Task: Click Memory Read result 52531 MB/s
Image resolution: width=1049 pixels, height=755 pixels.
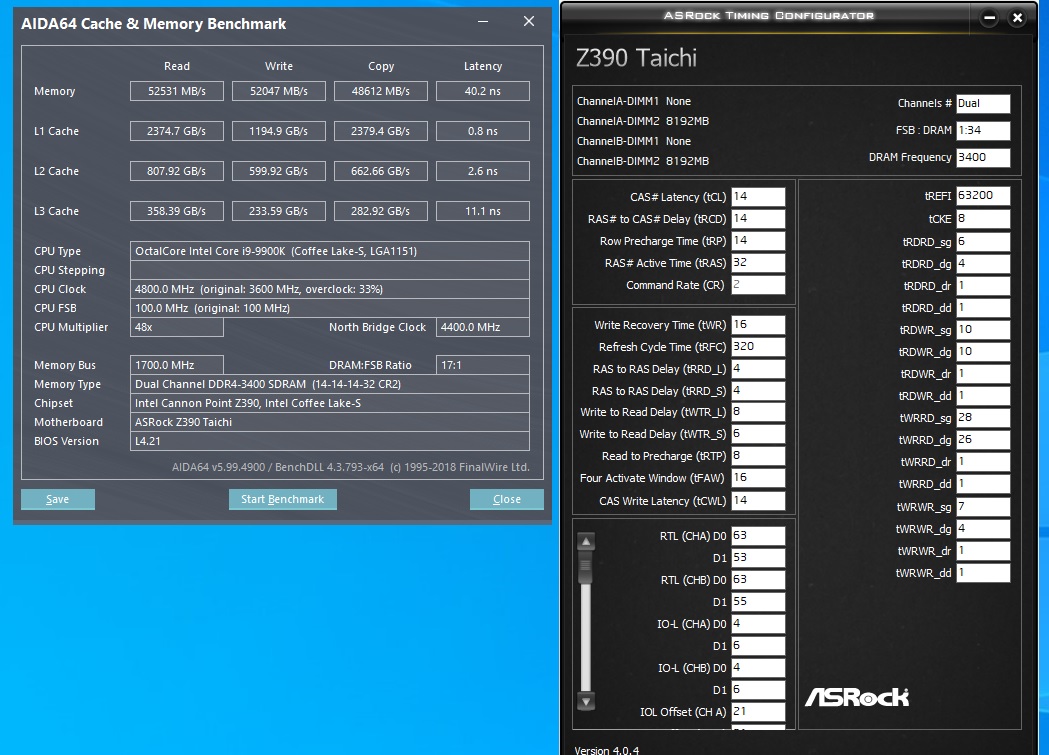Action: tap(177, 91)
